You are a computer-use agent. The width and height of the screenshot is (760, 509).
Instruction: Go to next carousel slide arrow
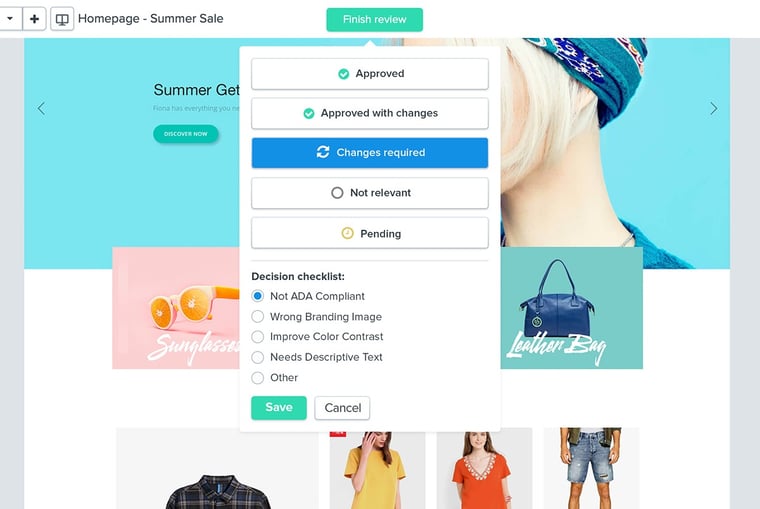(x=713, y=109)
